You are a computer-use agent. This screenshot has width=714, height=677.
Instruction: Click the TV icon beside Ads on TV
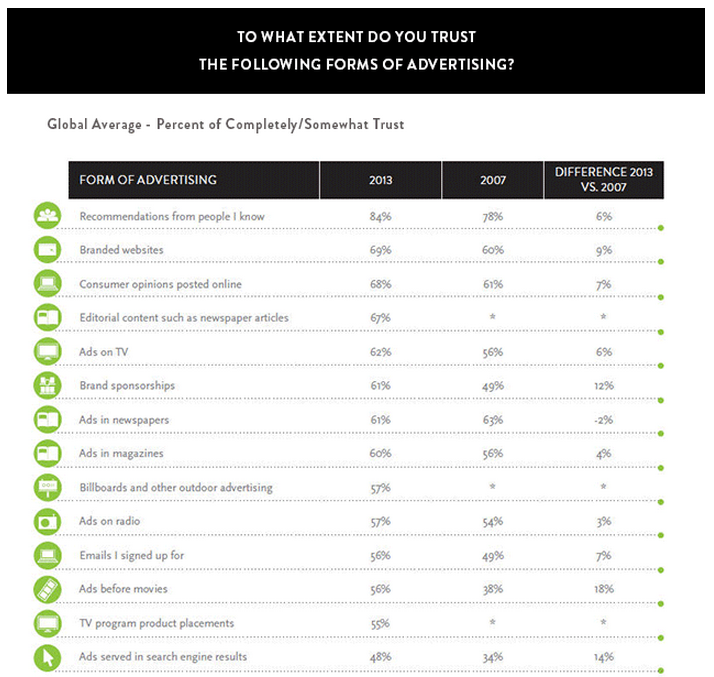[x=48, y=351]
